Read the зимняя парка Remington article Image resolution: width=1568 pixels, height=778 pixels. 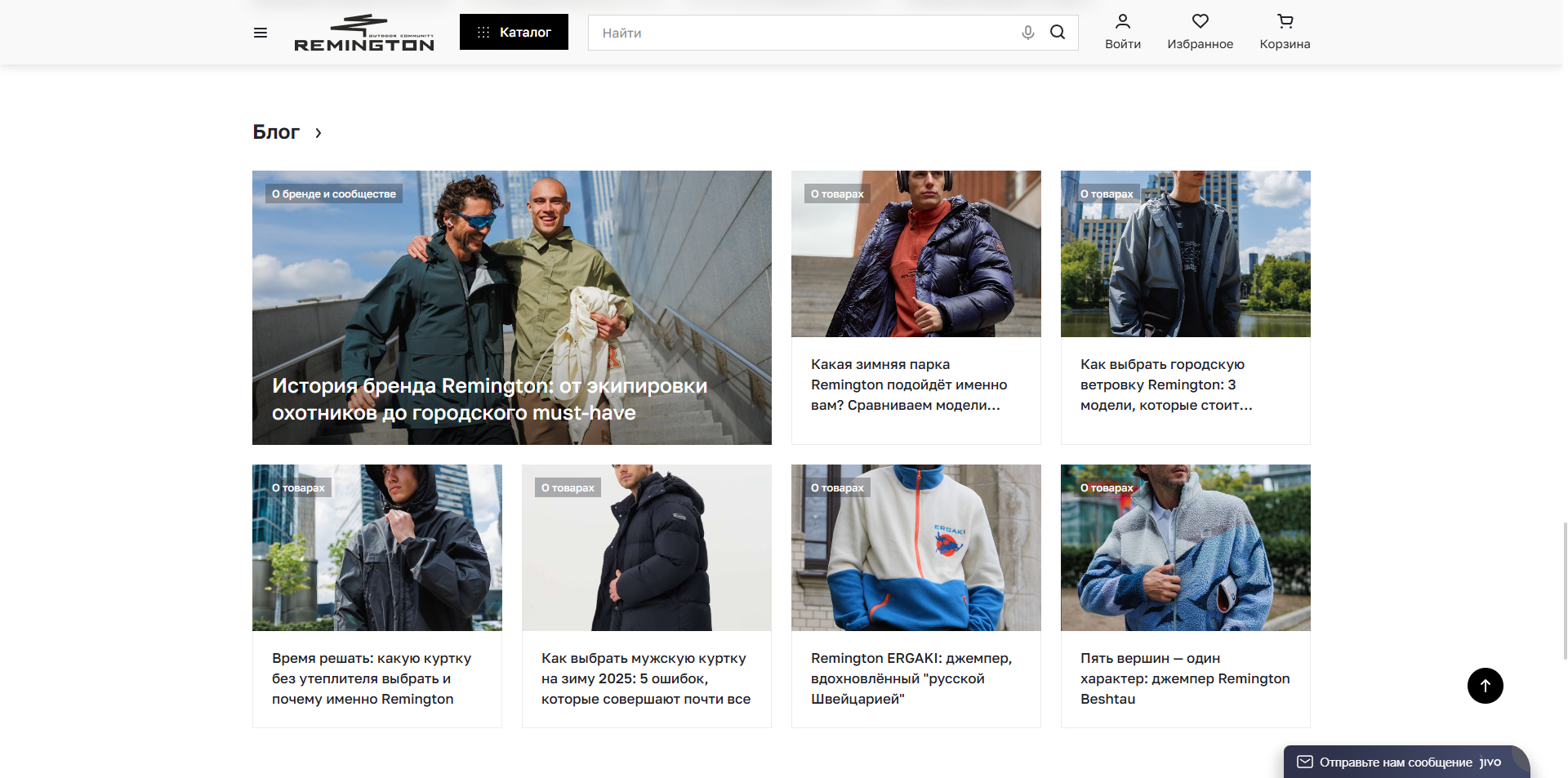[x=909, y=385]
